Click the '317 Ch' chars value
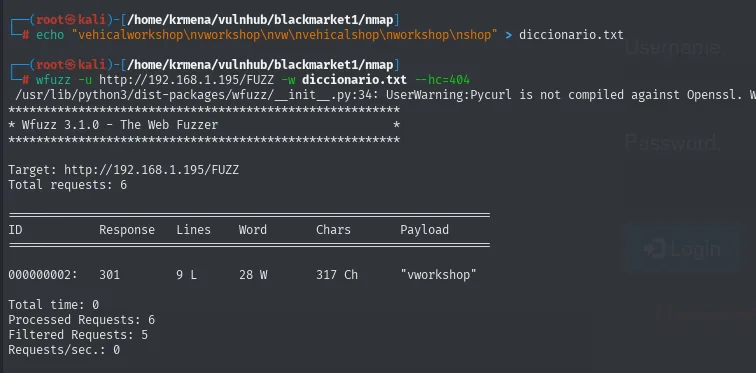Viewport: 756px width, 373px height. (337, 275)
